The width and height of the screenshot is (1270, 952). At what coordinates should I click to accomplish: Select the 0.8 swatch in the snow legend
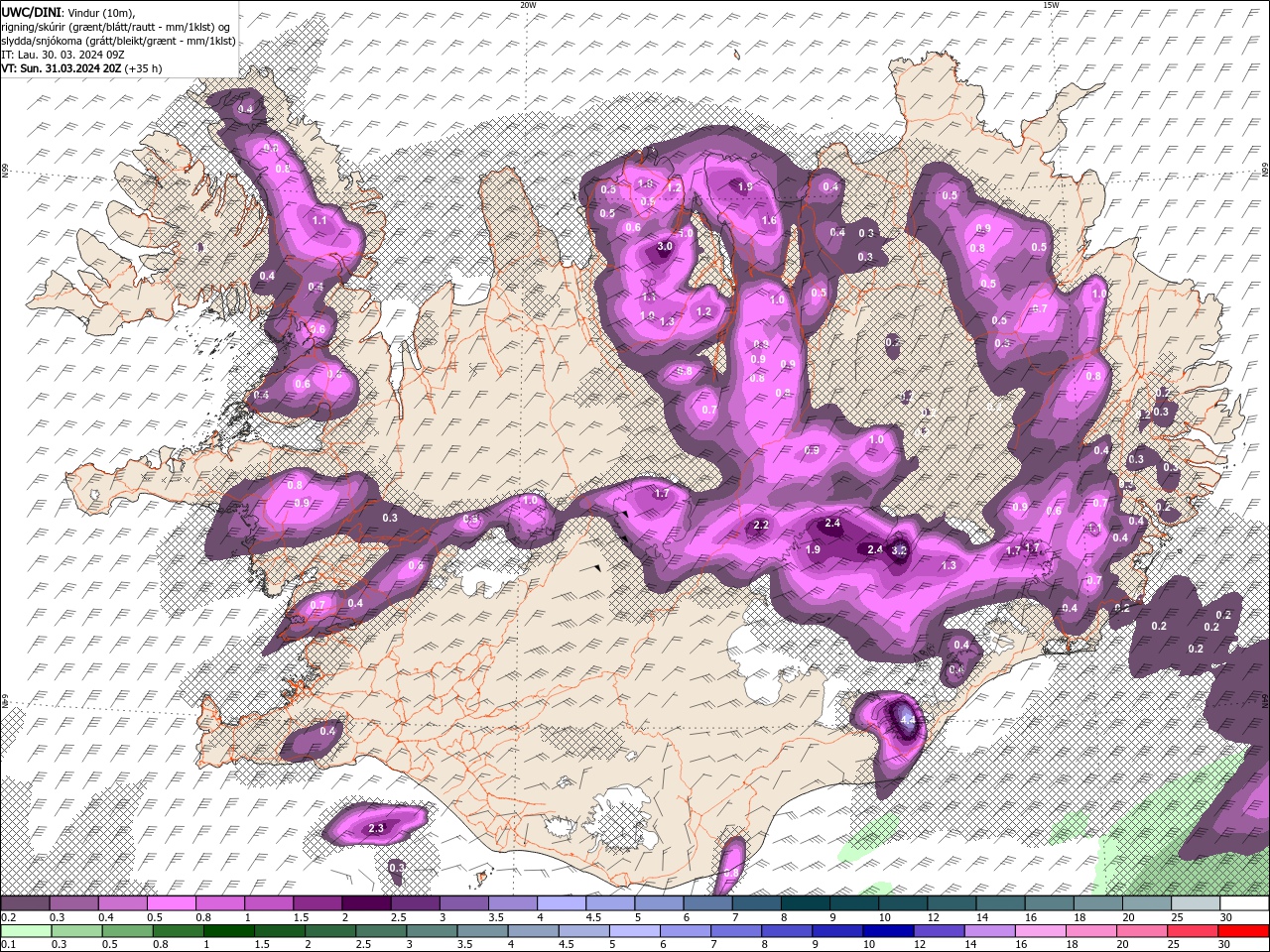219,903
